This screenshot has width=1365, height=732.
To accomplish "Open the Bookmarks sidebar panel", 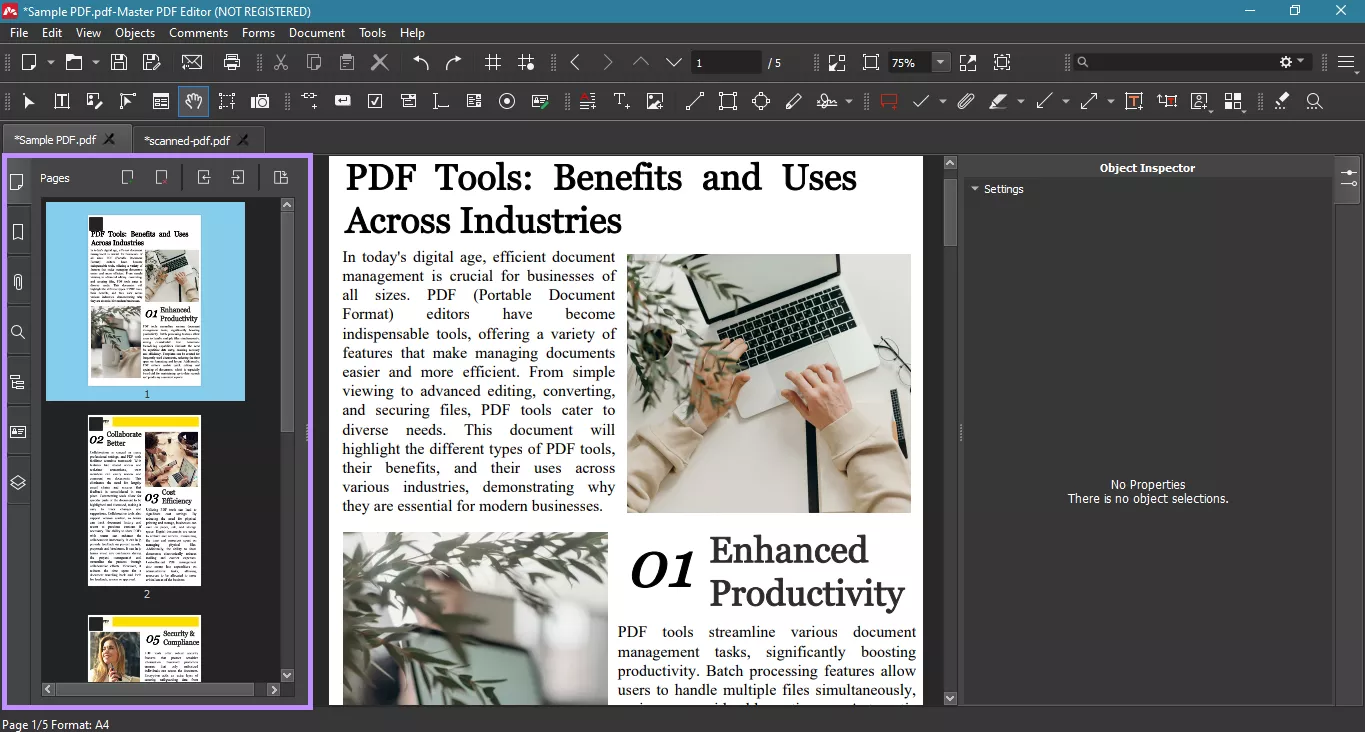I will (17, 232).
